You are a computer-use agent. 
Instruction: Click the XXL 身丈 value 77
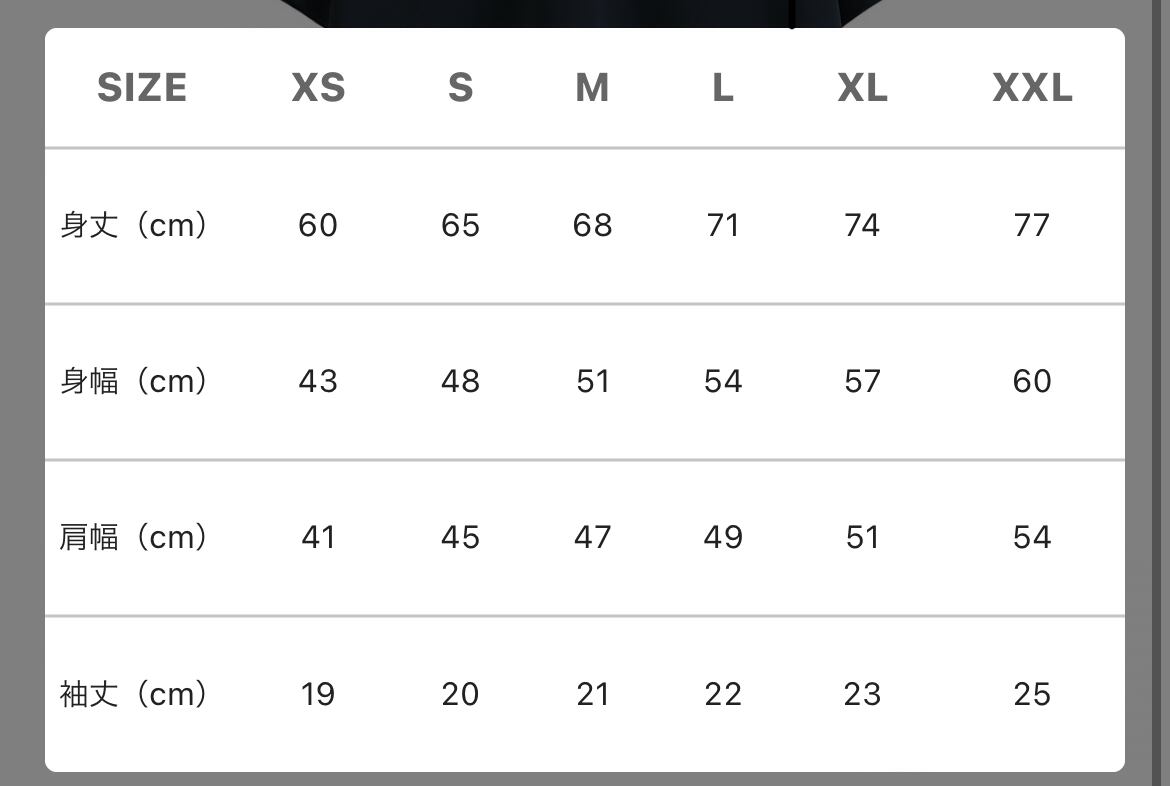coord(1032,225)
